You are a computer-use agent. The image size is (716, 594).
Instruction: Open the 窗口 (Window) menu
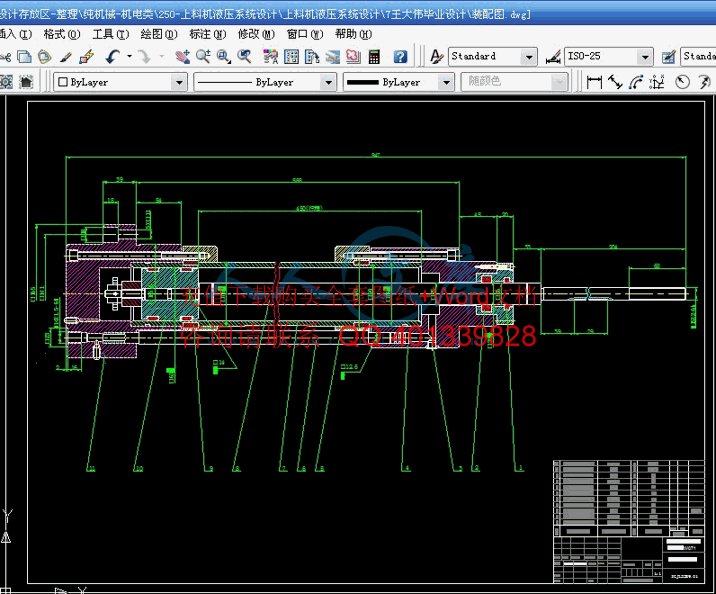point(305,34)
